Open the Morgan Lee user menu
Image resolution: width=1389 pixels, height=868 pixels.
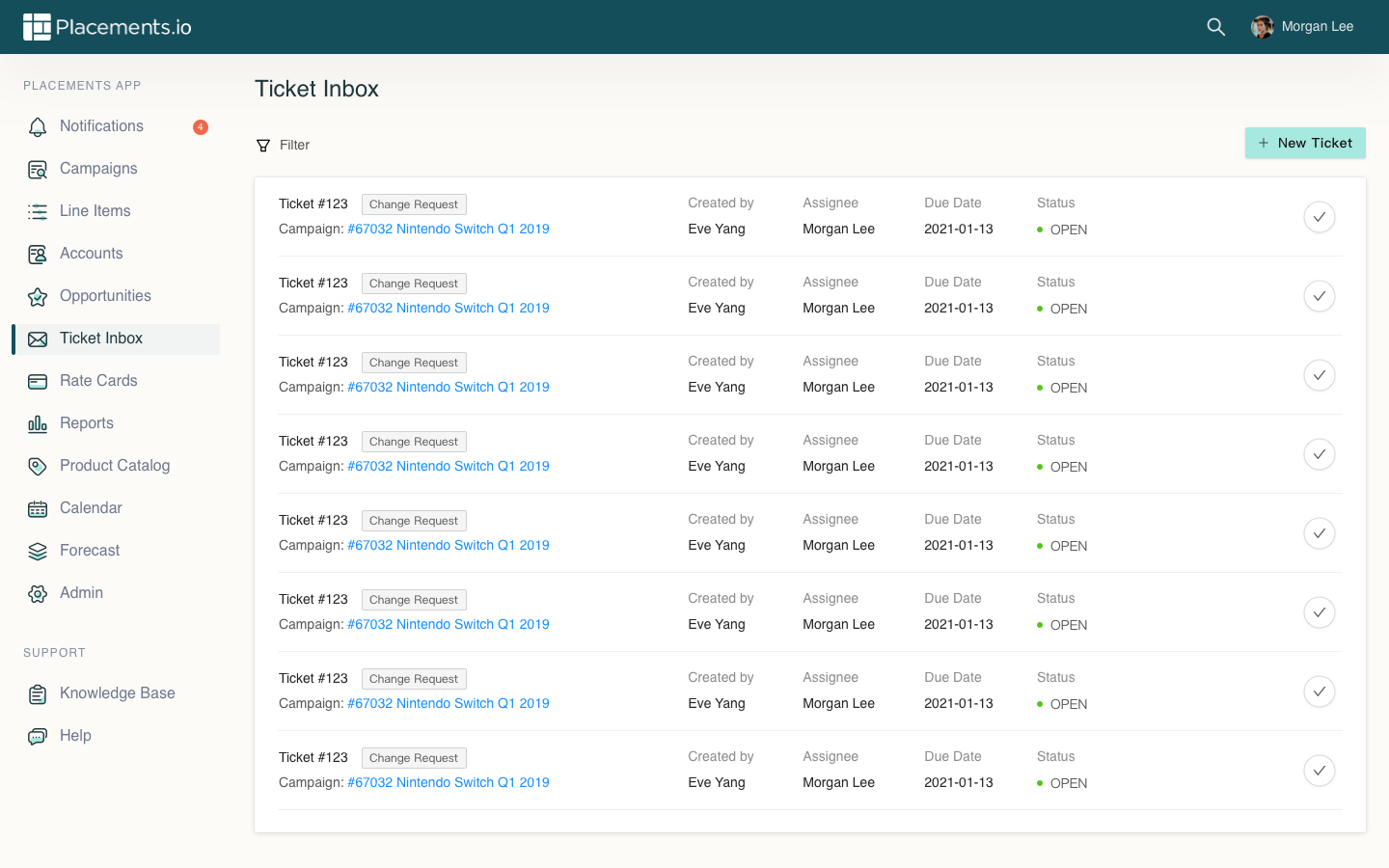1302,27
